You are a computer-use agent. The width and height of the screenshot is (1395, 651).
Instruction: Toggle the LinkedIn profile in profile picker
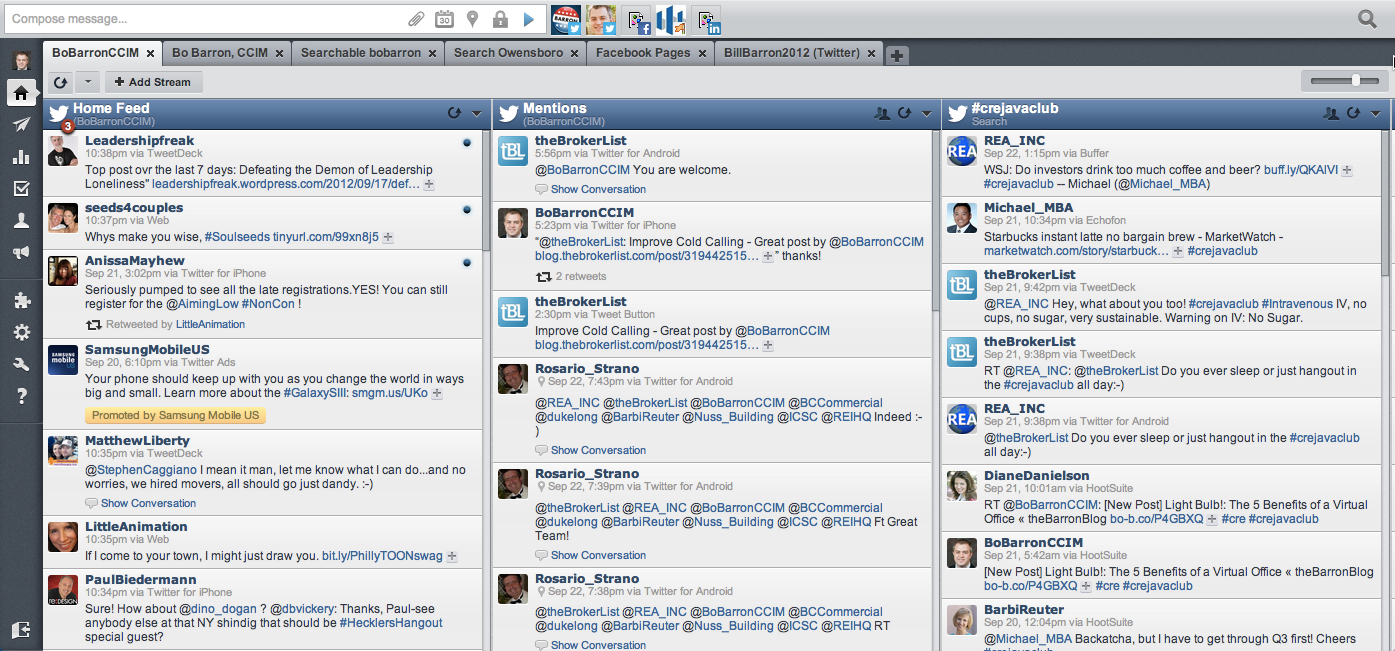(x=707, y=19)
